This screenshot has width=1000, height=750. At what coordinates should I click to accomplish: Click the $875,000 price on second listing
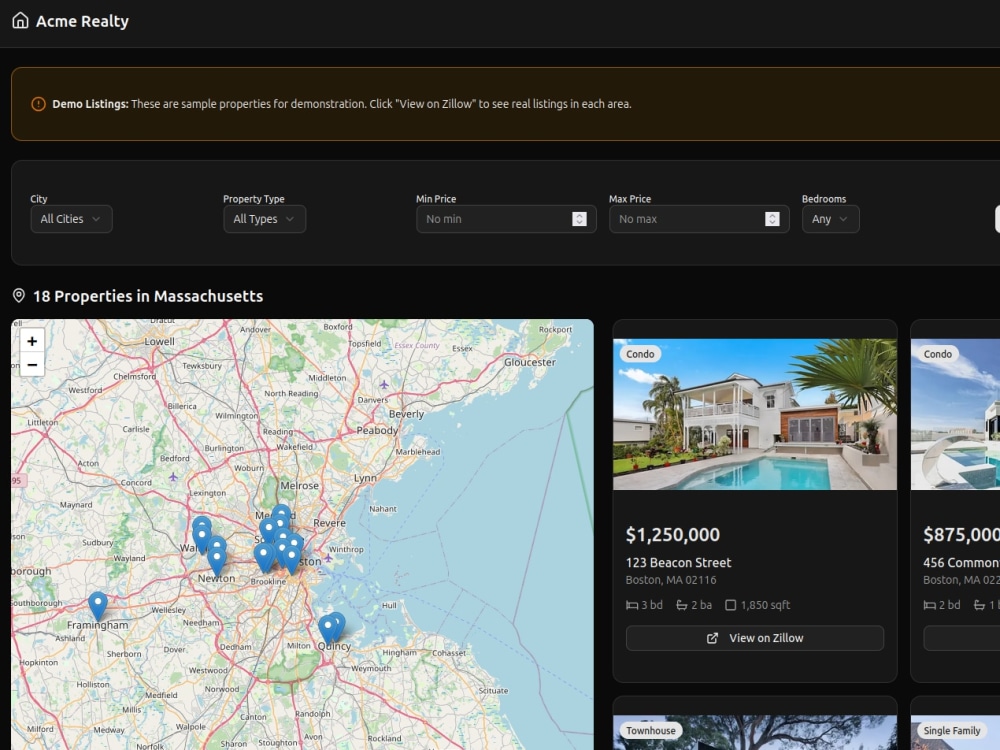coord(962,534)
